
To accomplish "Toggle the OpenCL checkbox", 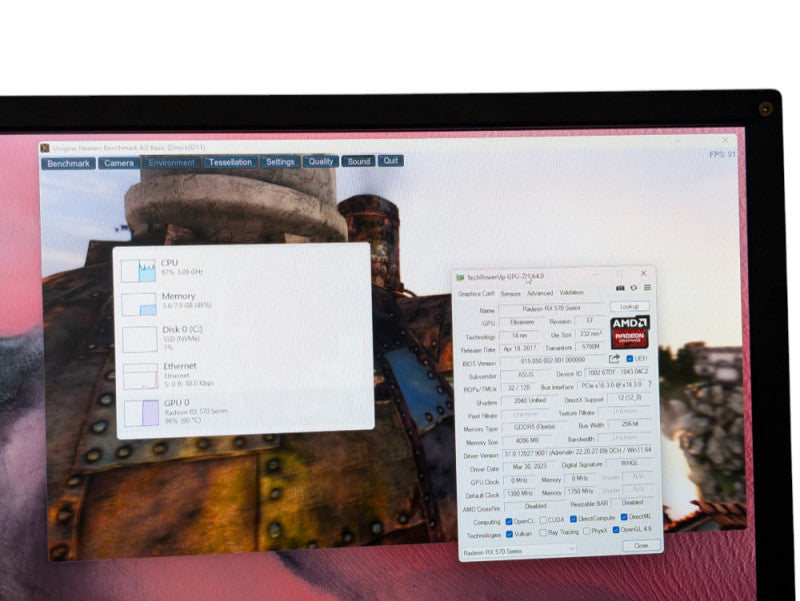I will pos(509,521).
